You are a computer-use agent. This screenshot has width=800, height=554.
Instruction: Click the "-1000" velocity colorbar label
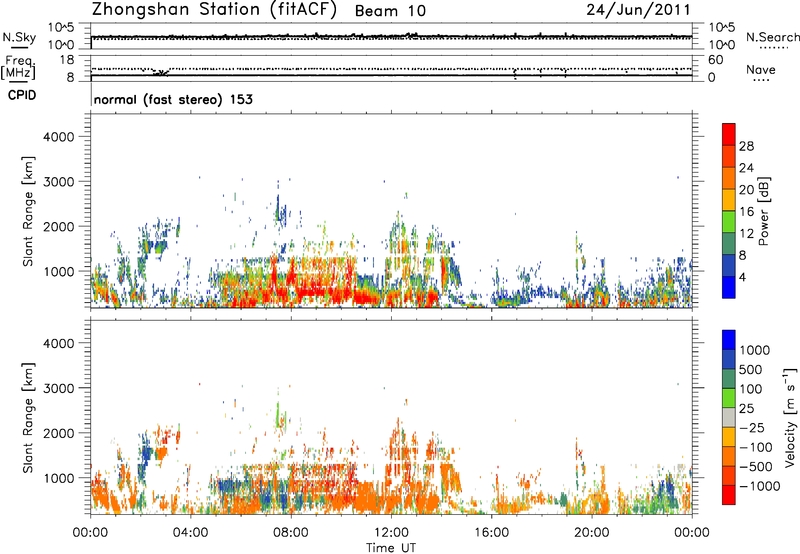click(x=759, y=486)
